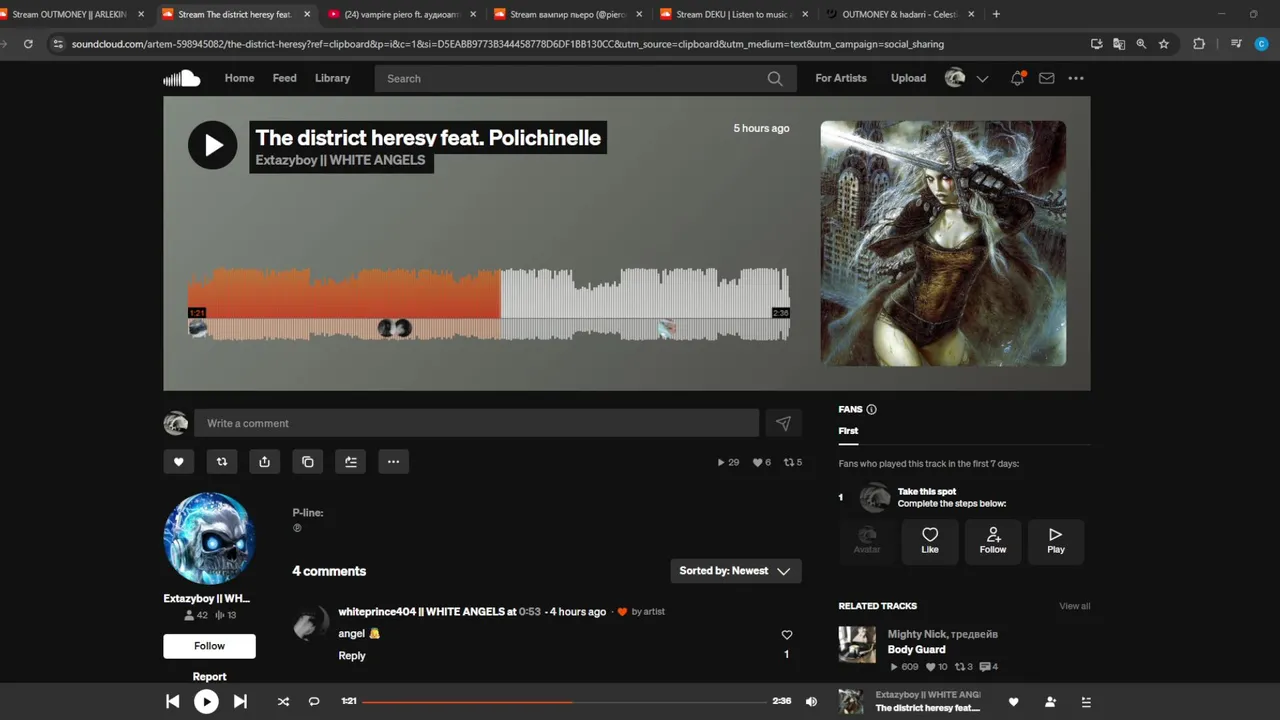Switch to Stream DEKU browser tab
Screen dimensions: 1280x720
point(733,15)
